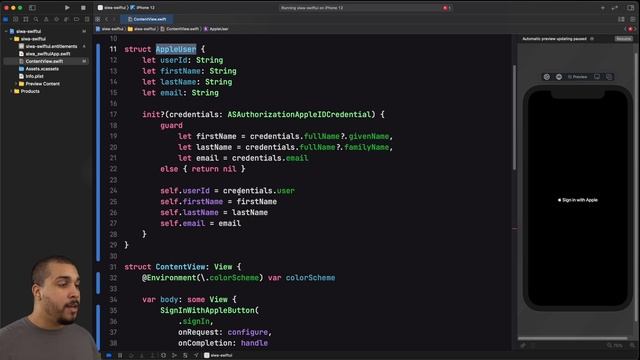640x360 pixels.
Task: Select Info.plist in navigator
Action: 31,76
